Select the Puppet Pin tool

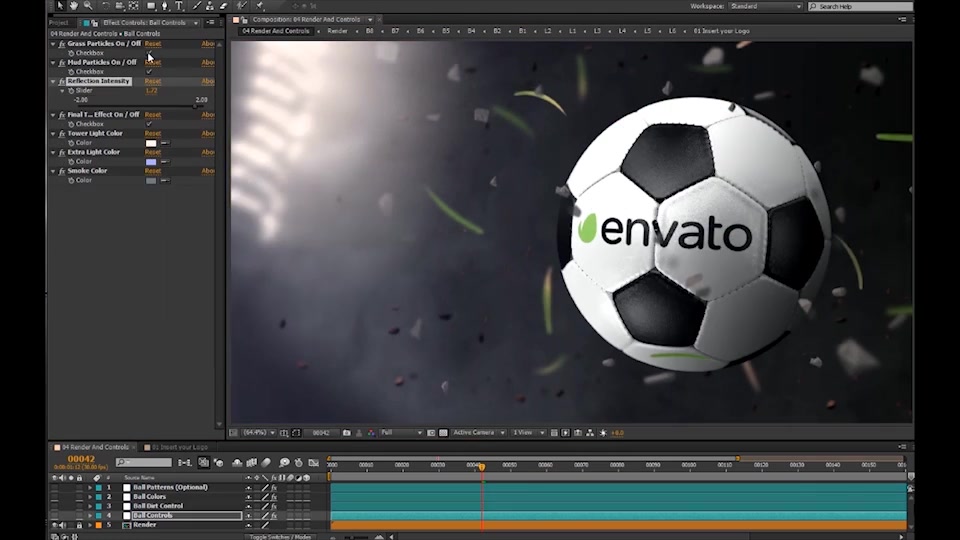(259, 6)
